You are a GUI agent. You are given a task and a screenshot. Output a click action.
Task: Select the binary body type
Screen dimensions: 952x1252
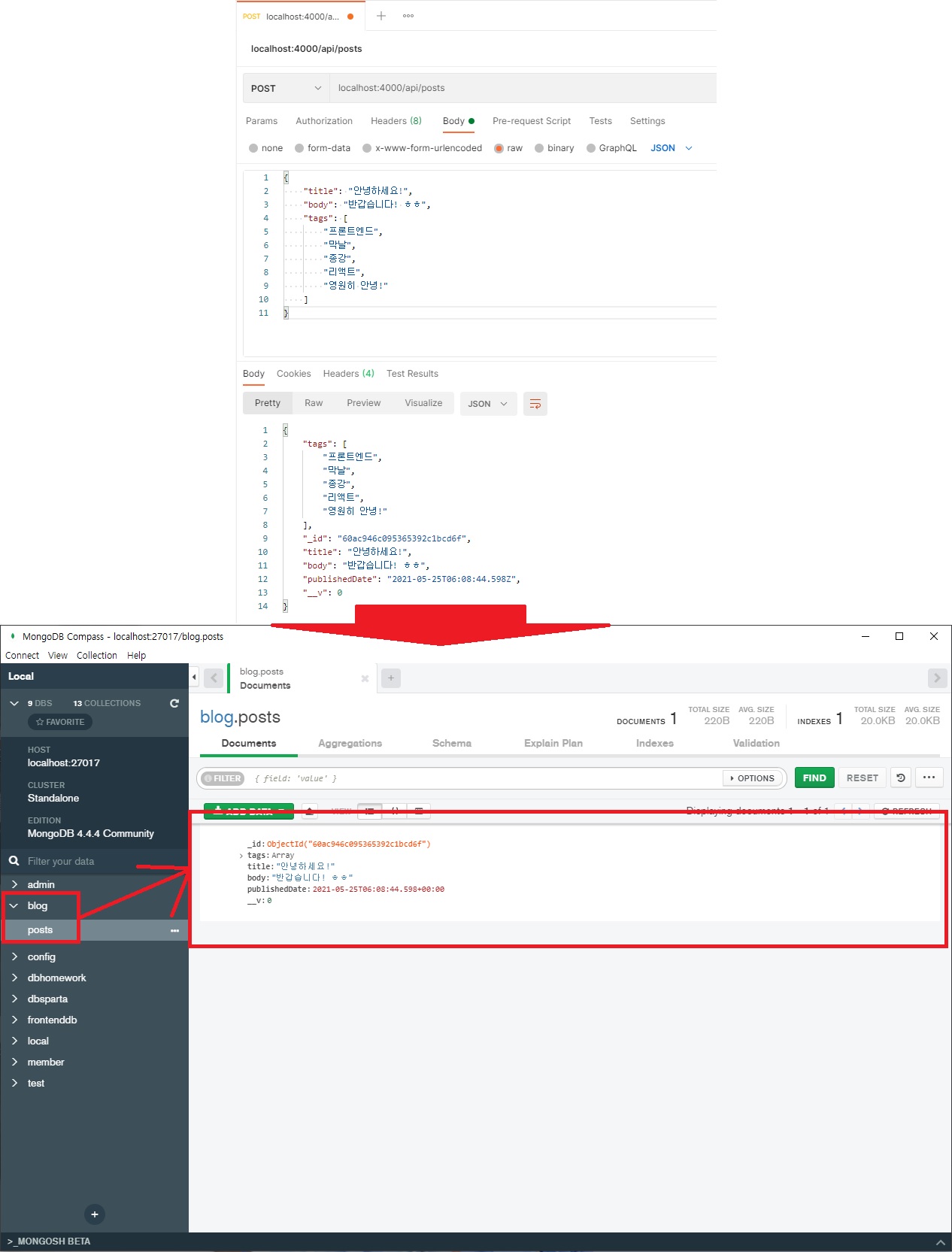click(554, 148)
